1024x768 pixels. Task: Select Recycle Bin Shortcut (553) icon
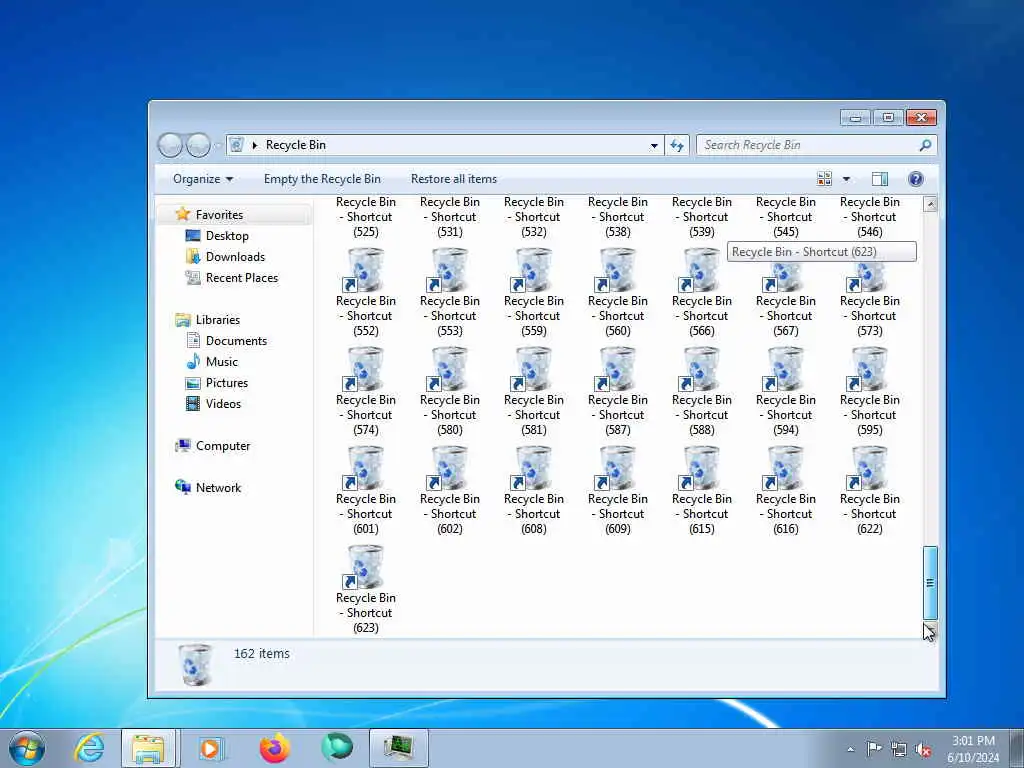(449, 270)
